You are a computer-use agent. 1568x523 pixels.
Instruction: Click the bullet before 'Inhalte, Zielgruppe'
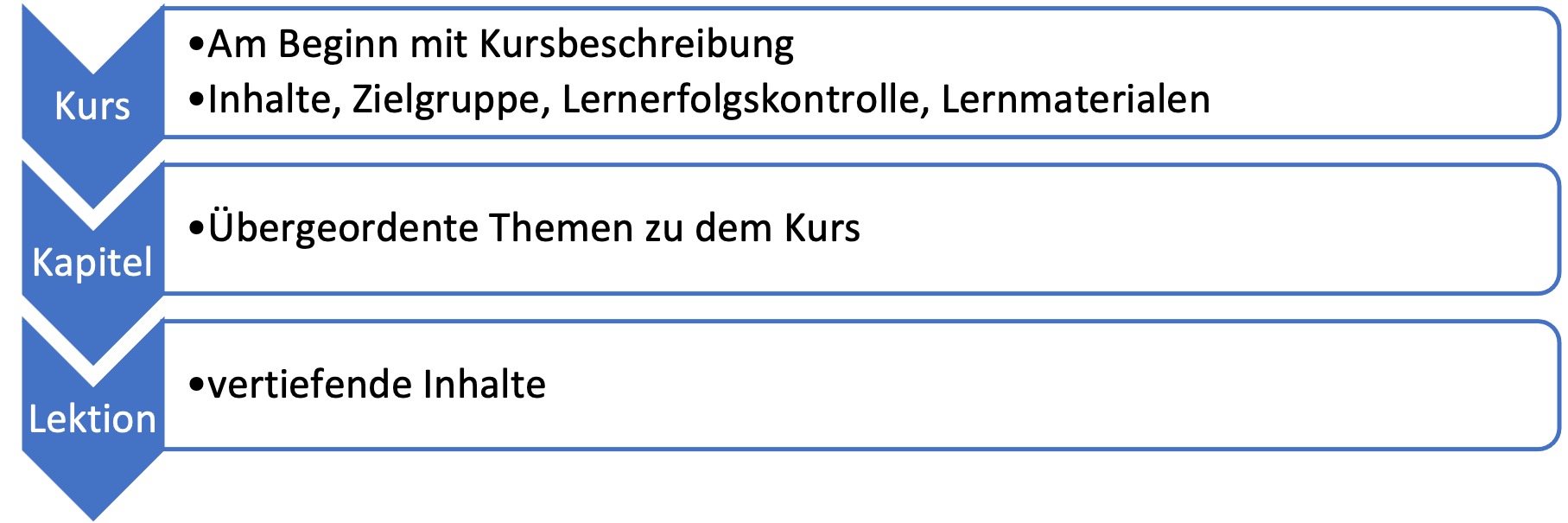[197, 100]
